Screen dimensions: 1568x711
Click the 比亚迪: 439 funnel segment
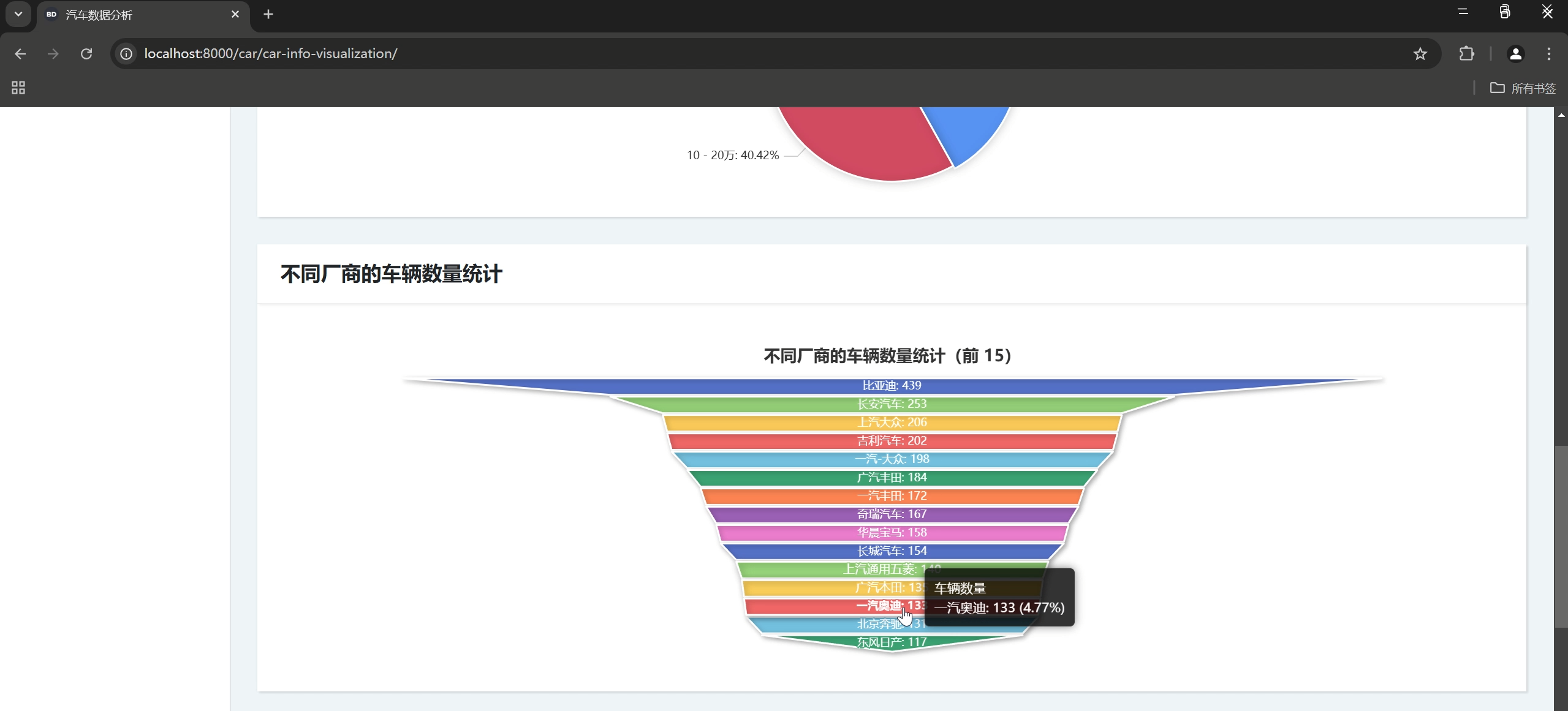(892, 386)
